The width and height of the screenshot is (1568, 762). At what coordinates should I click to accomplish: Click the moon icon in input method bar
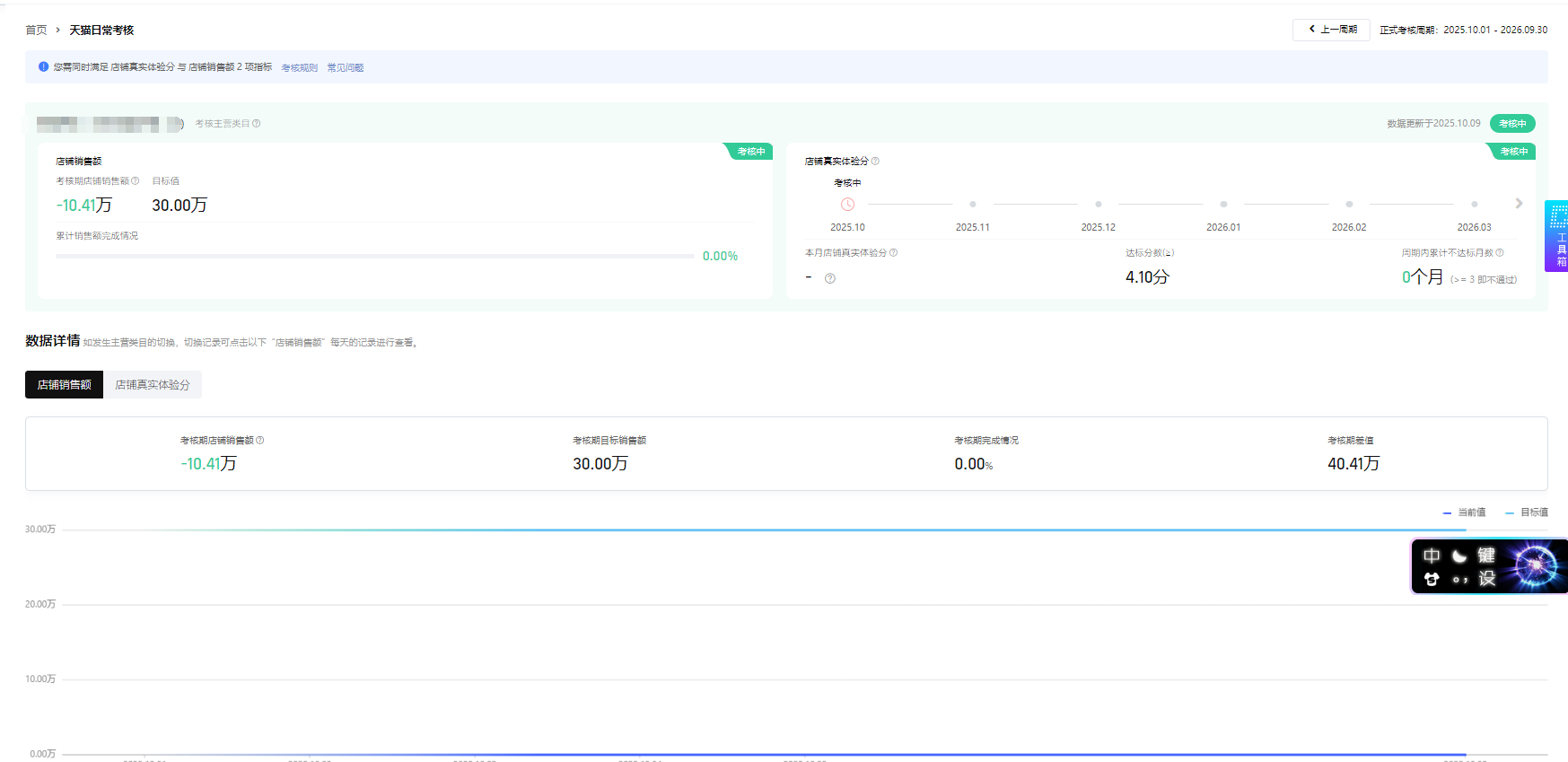[x=1459, y=556]
